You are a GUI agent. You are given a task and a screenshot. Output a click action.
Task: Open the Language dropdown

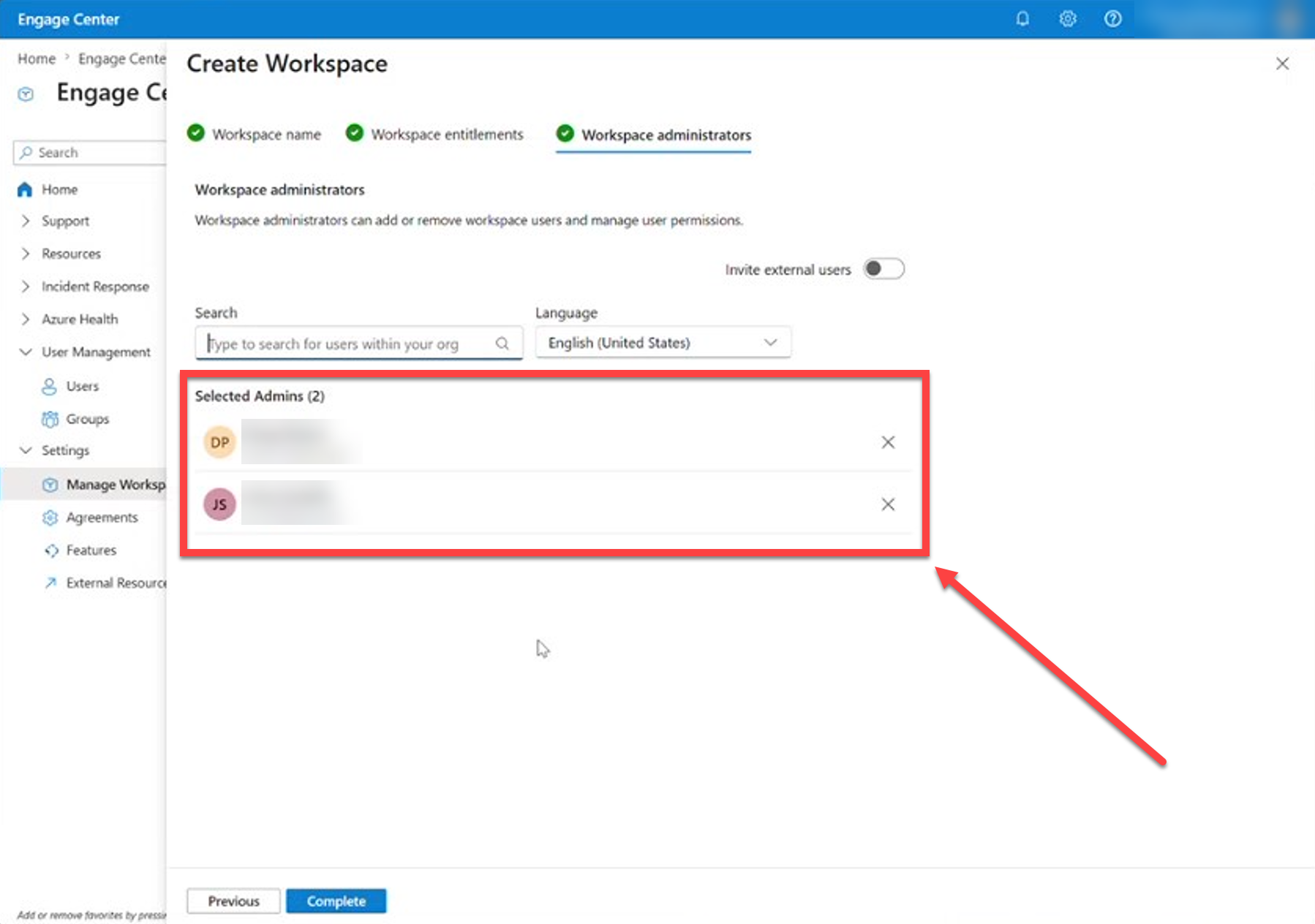pyautogui.click(x=663, y=343)
